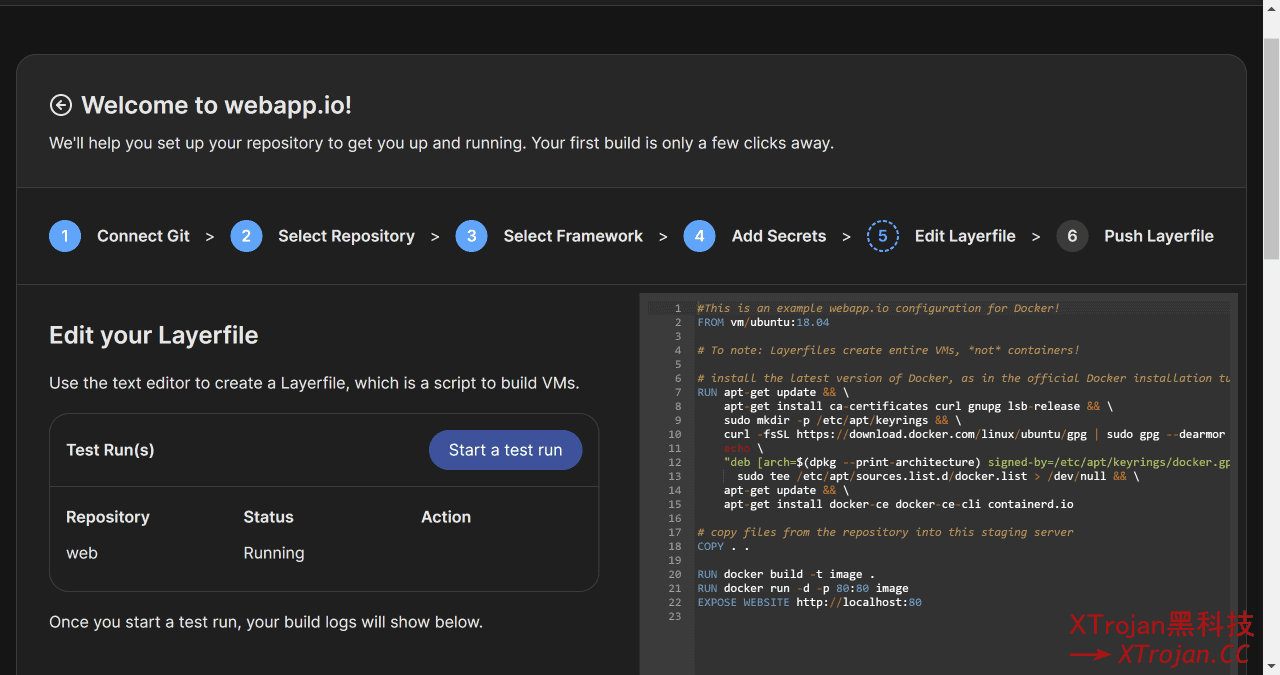Click line number 7 in editor gutter
This screenshot has height=675, width=1280.
click(x=677, y=392)
